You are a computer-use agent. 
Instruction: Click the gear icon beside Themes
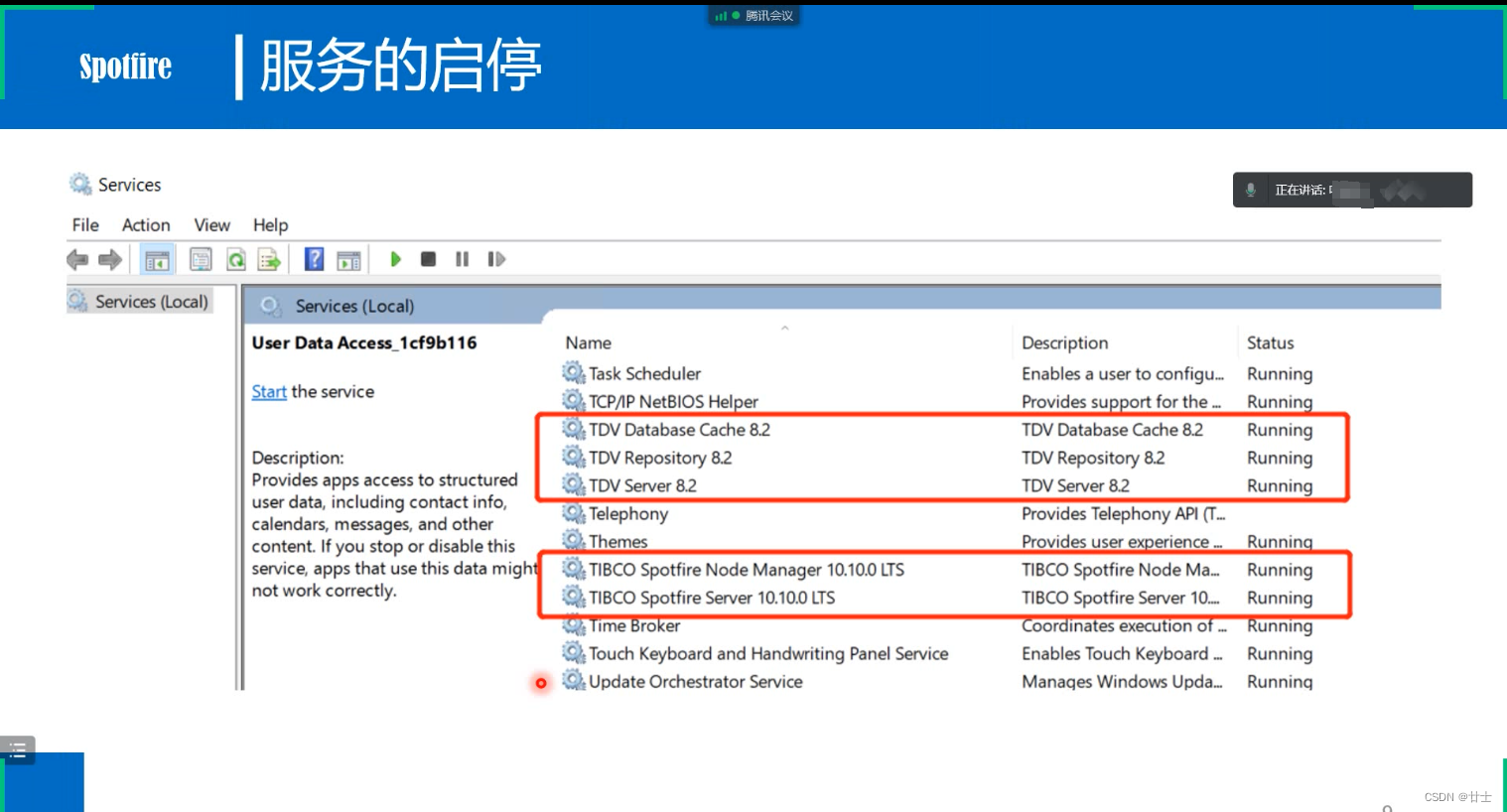click(x=573, y=540)
